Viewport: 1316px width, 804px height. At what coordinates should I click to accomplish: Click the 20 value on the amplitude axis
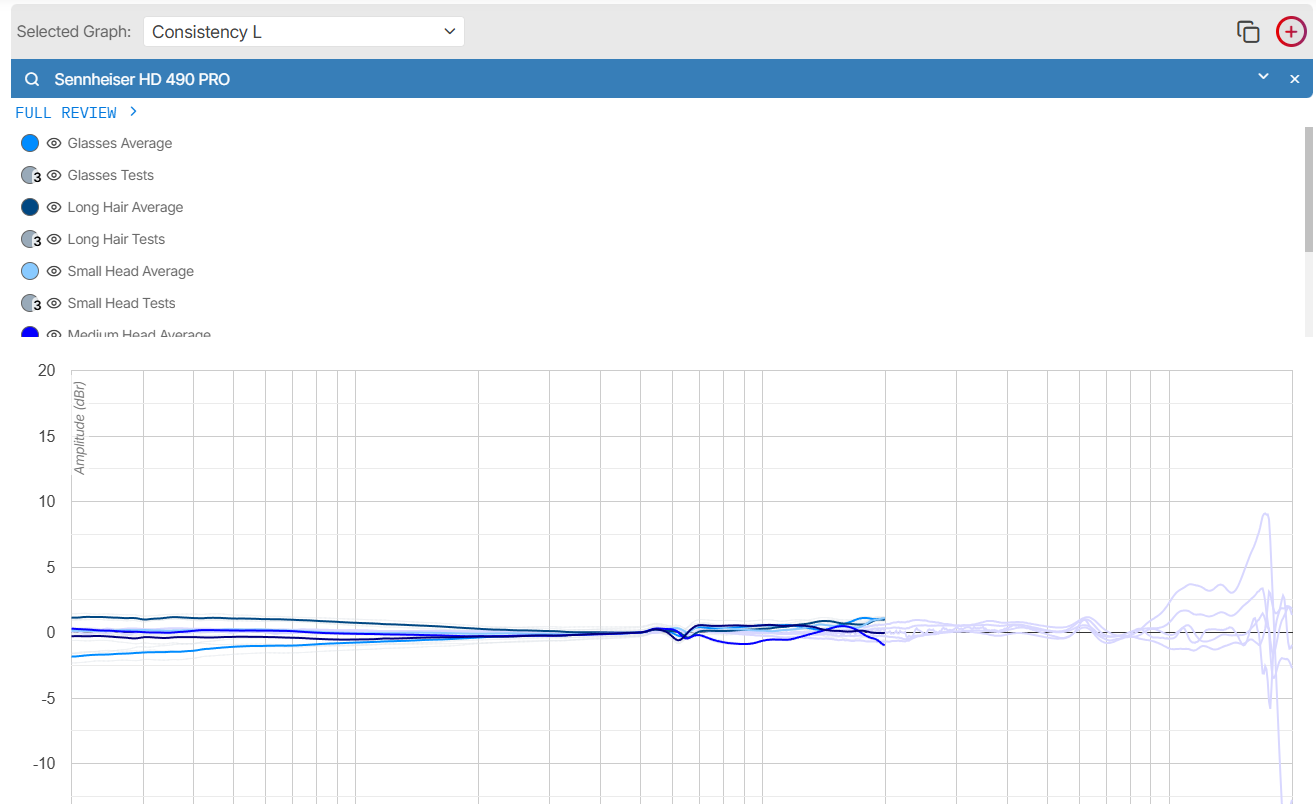tap(46, 371)
